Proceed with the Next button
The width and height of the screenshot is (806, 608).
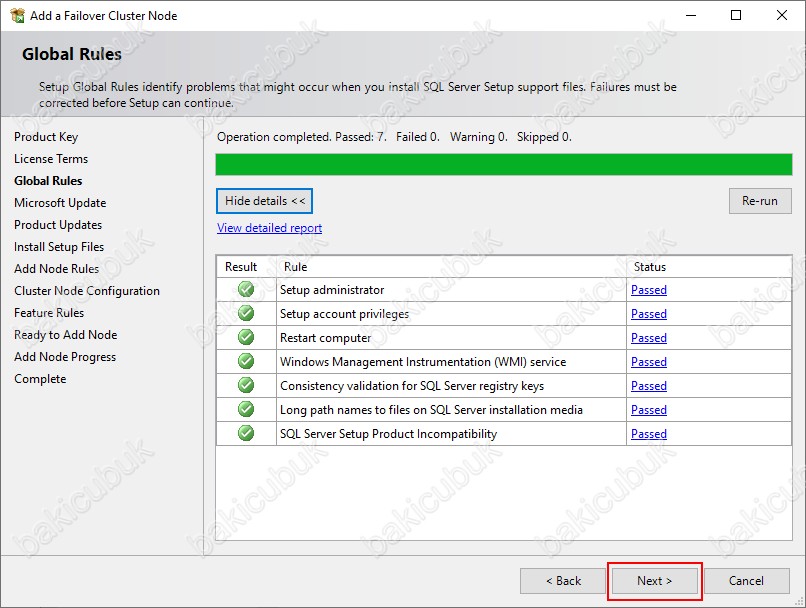click(654, 581)
